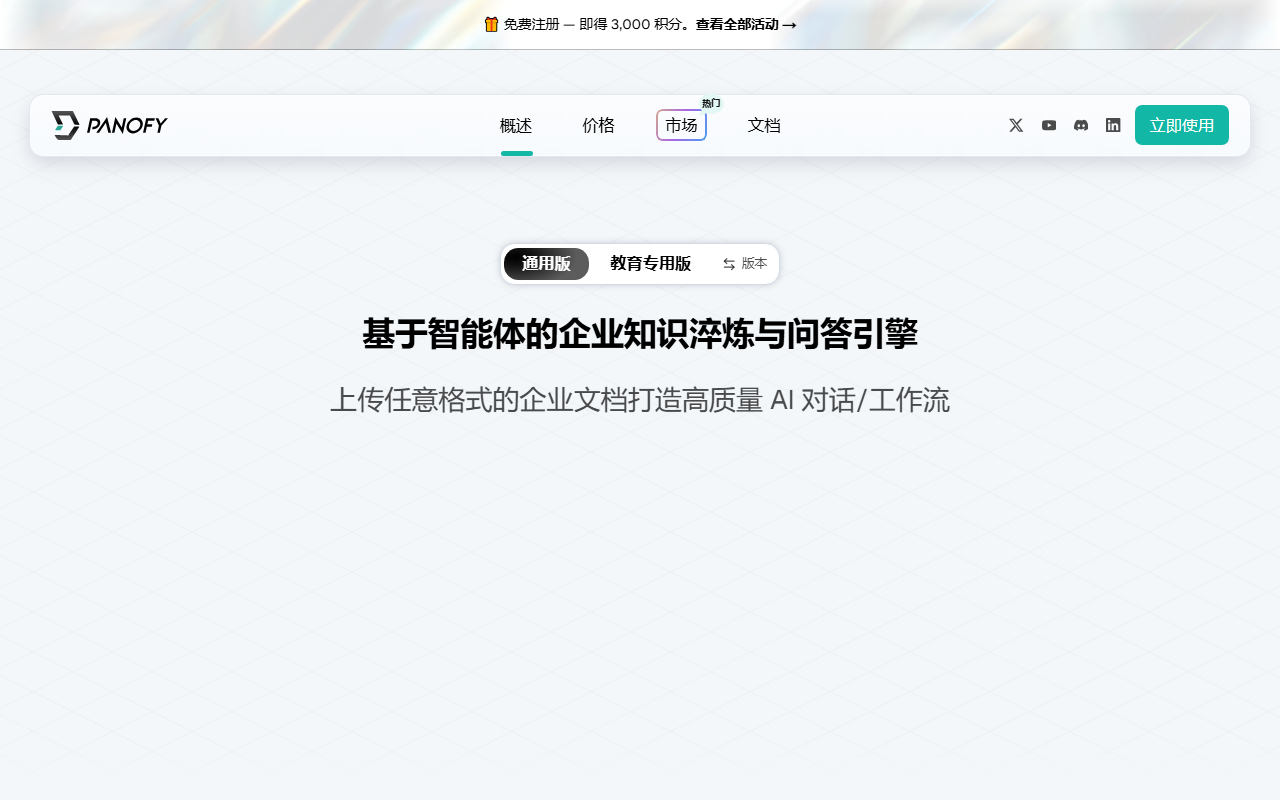Open the Discord community icon
Viewport: 1280px width, 800px height.
click(1081, 125)
